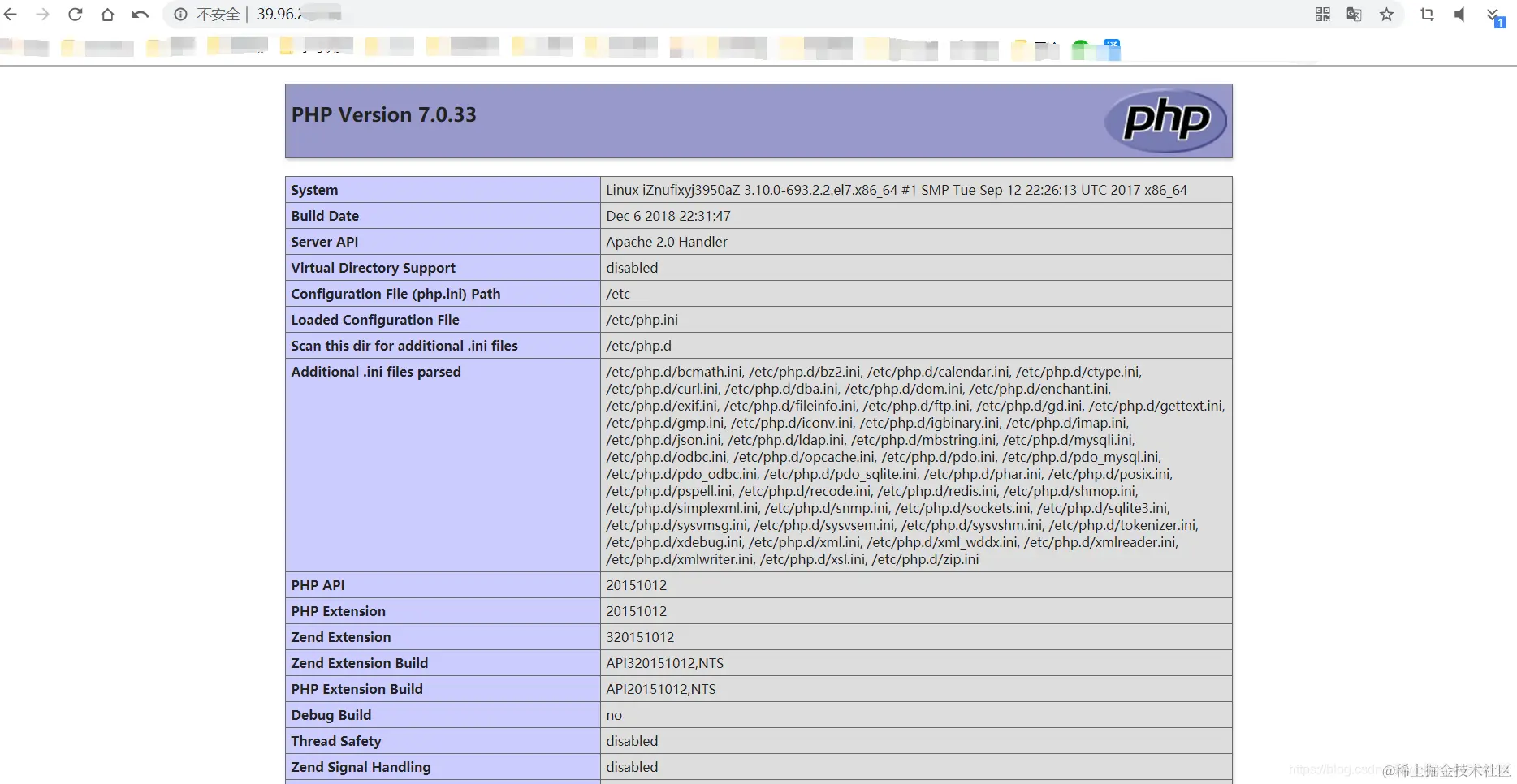Click the System row label

(314, 190)
